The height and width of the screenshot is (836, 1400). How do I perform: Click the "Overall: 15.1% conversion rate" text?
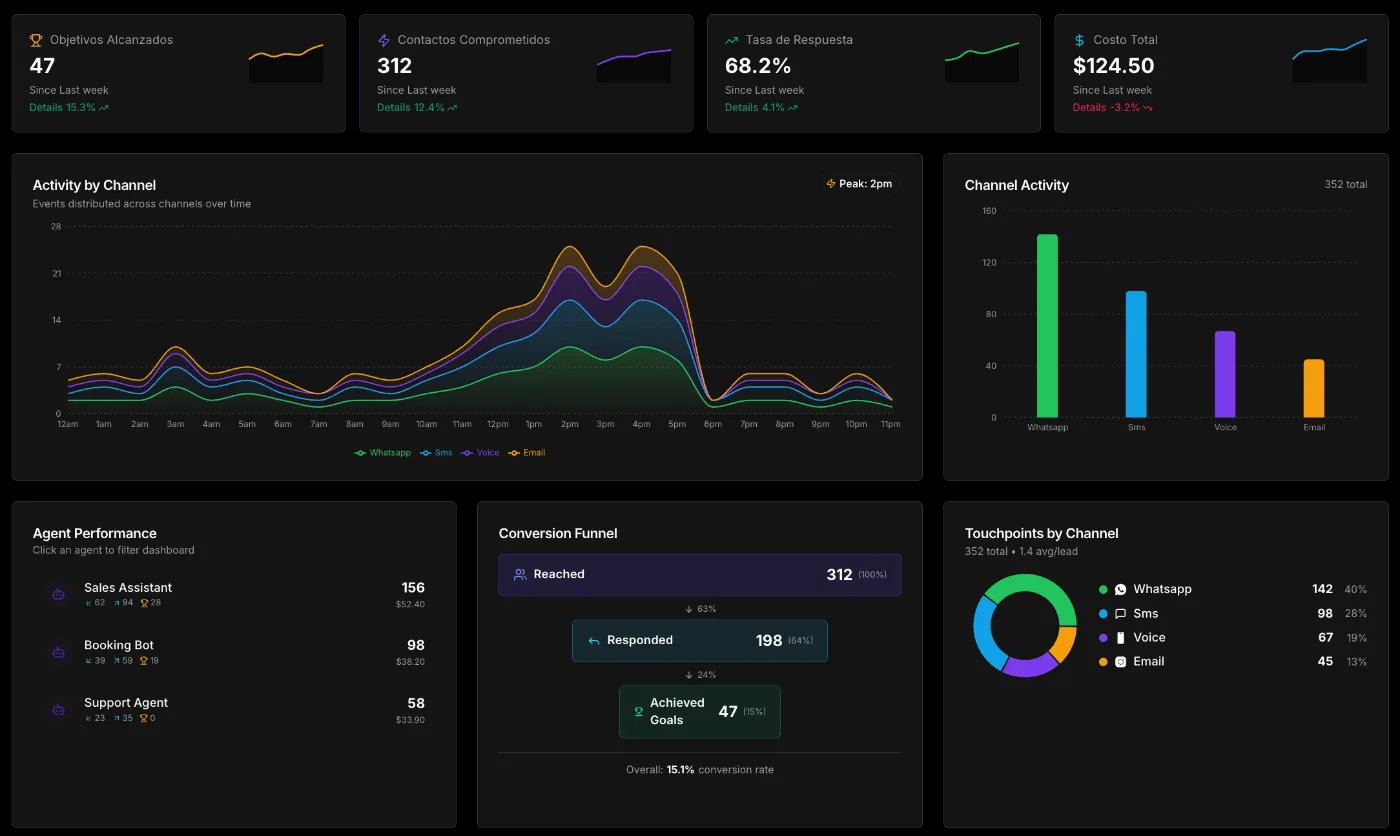700,770
